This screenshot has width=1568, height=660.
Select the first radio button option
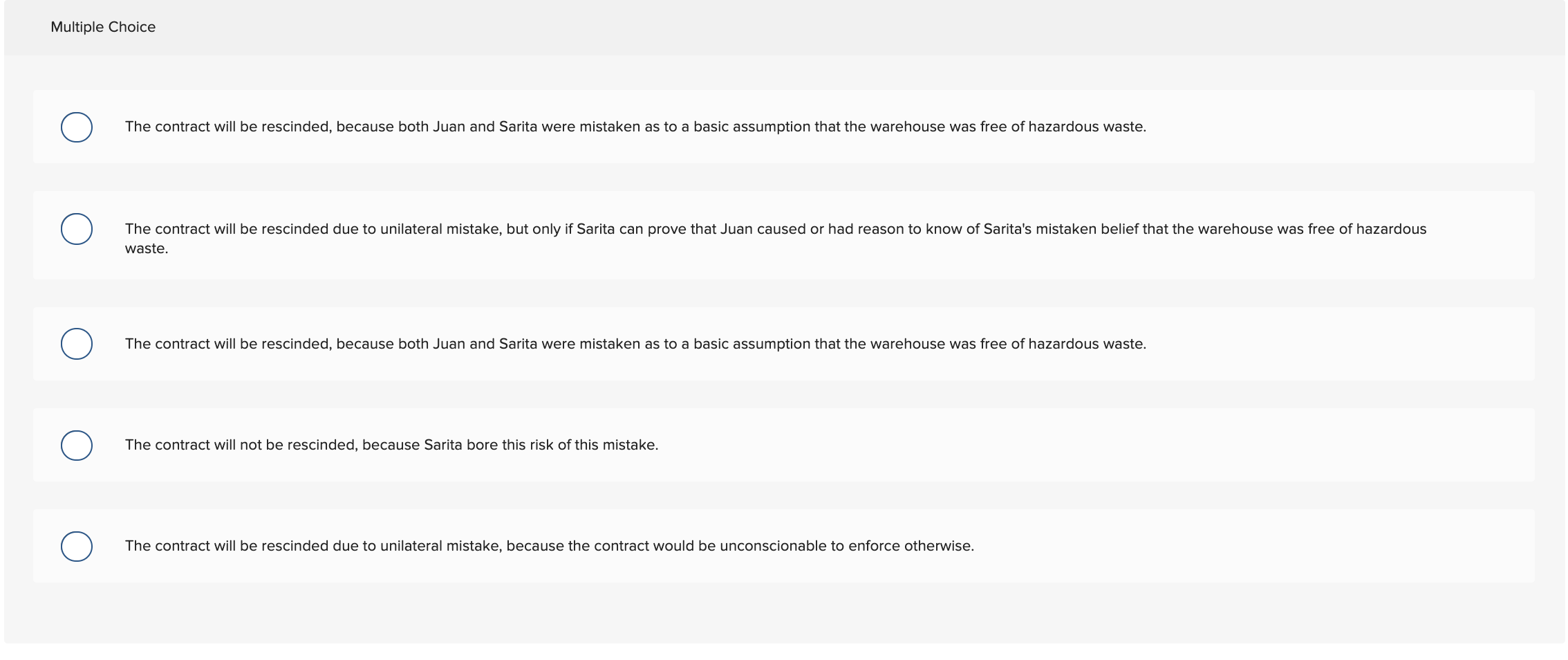tap(77, 127)
